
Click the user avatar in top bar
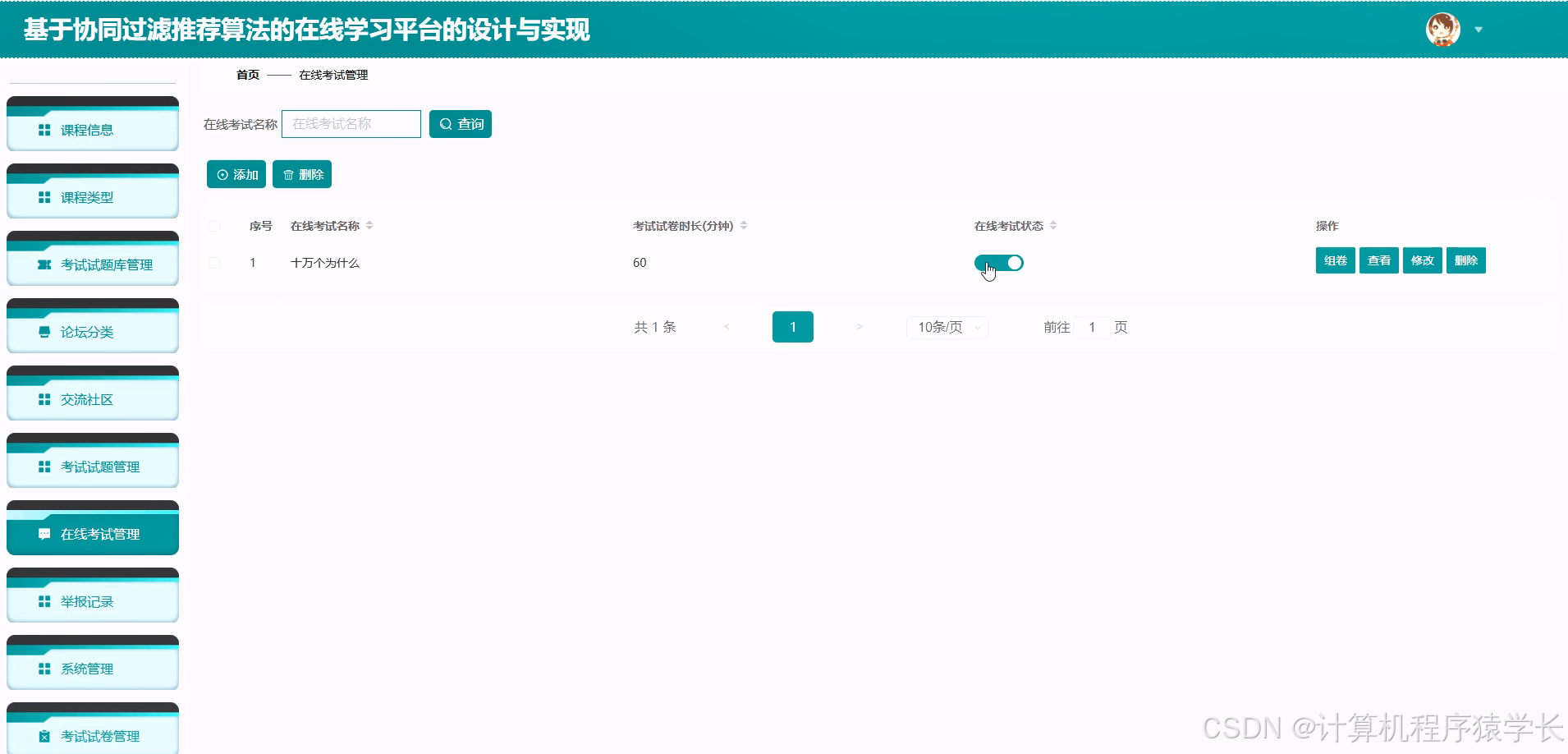pos(1442,29)
